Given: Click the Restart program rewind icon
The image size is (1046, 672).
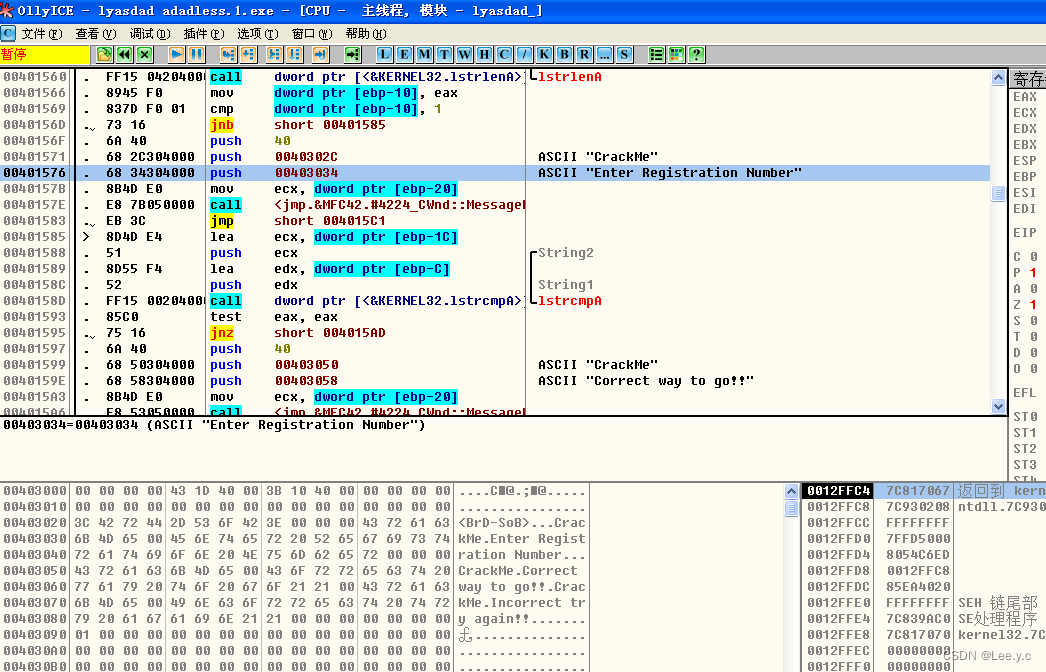Looking at the screenshot, I should pos(124,55).
